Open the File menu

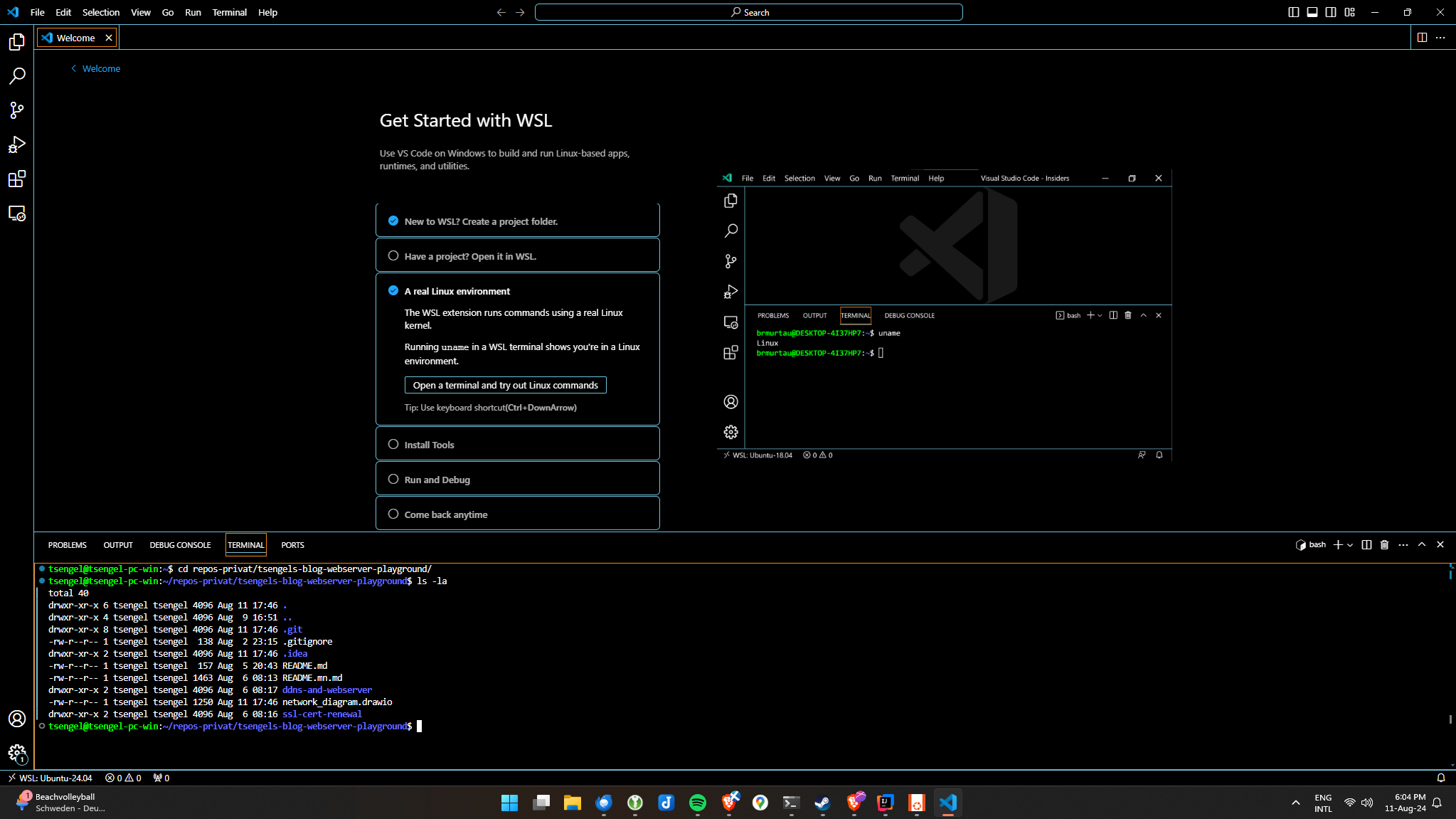[x=38, y=12]
